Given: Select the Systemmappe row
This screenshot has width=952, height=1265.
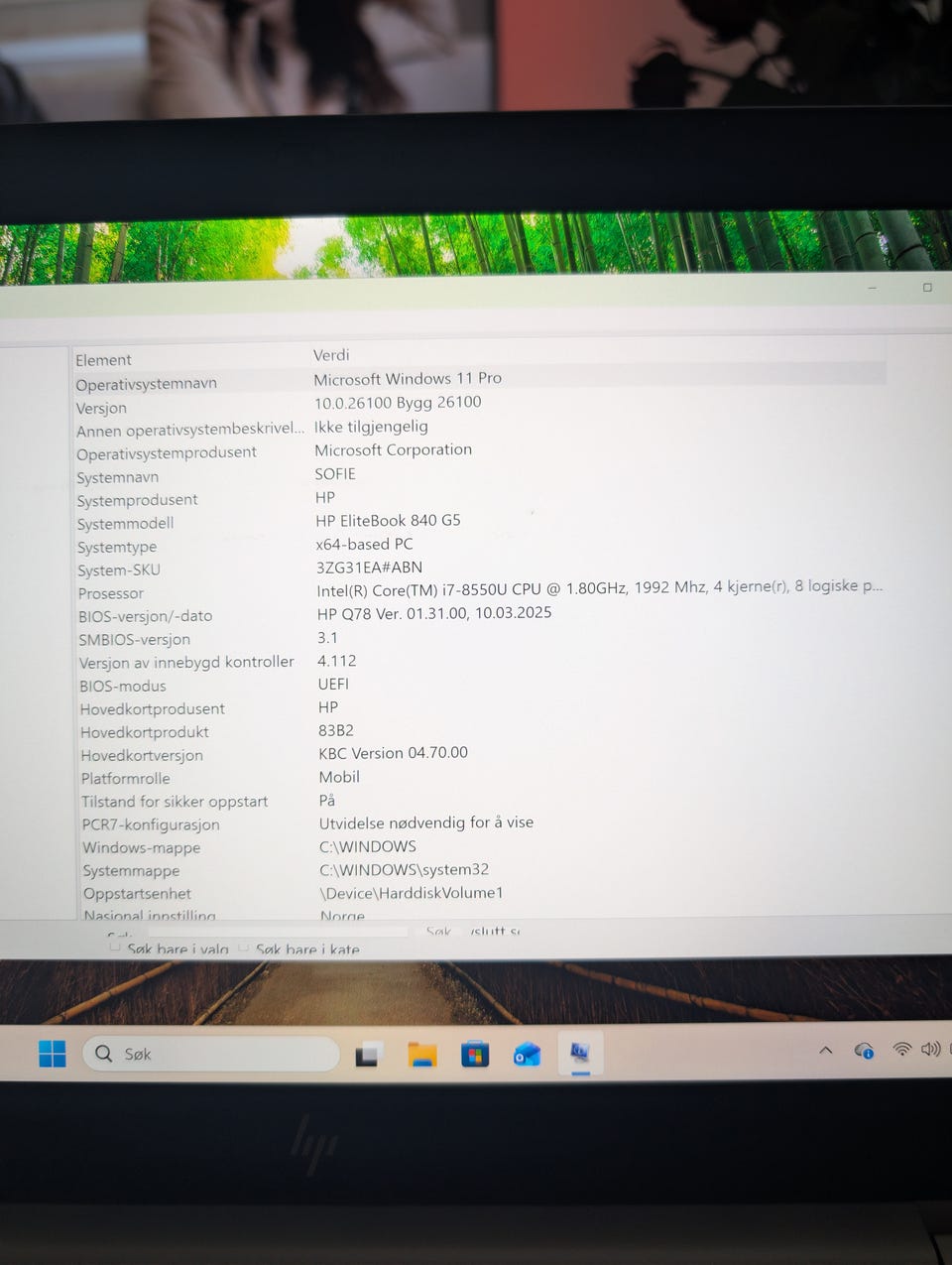Looking at the screenshot, I should coord(480,870).
